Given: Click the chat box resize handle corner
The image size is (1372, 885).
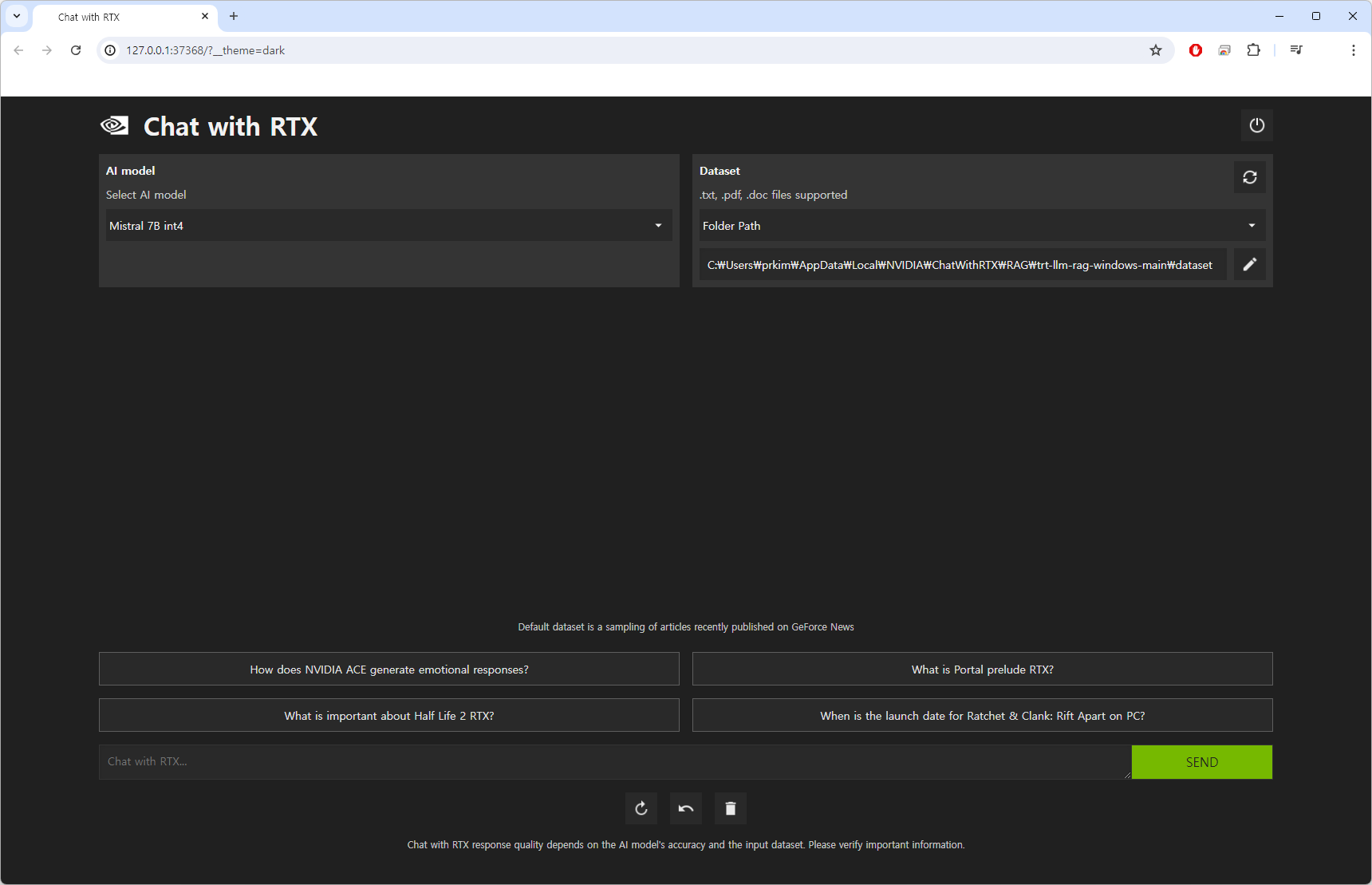Looking at the screenshot, I should (x=1127, y=775).
